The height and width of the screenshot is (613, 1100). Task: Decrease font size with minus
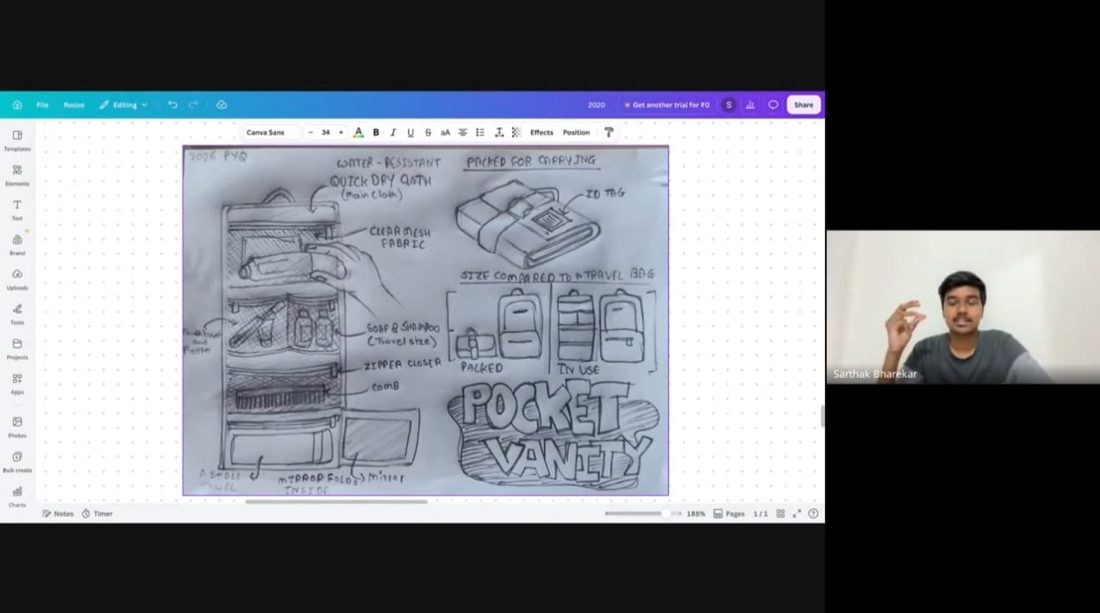[x=311, y=133]
